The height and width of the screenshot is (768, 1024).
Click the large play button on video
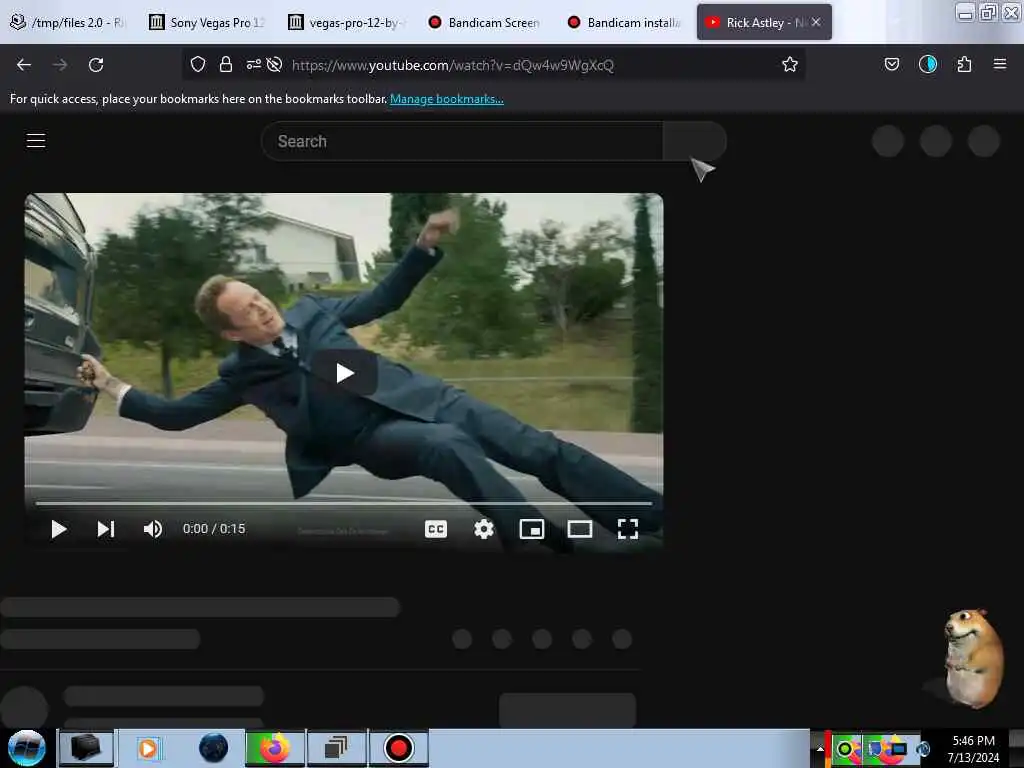(x=344, y=373)
